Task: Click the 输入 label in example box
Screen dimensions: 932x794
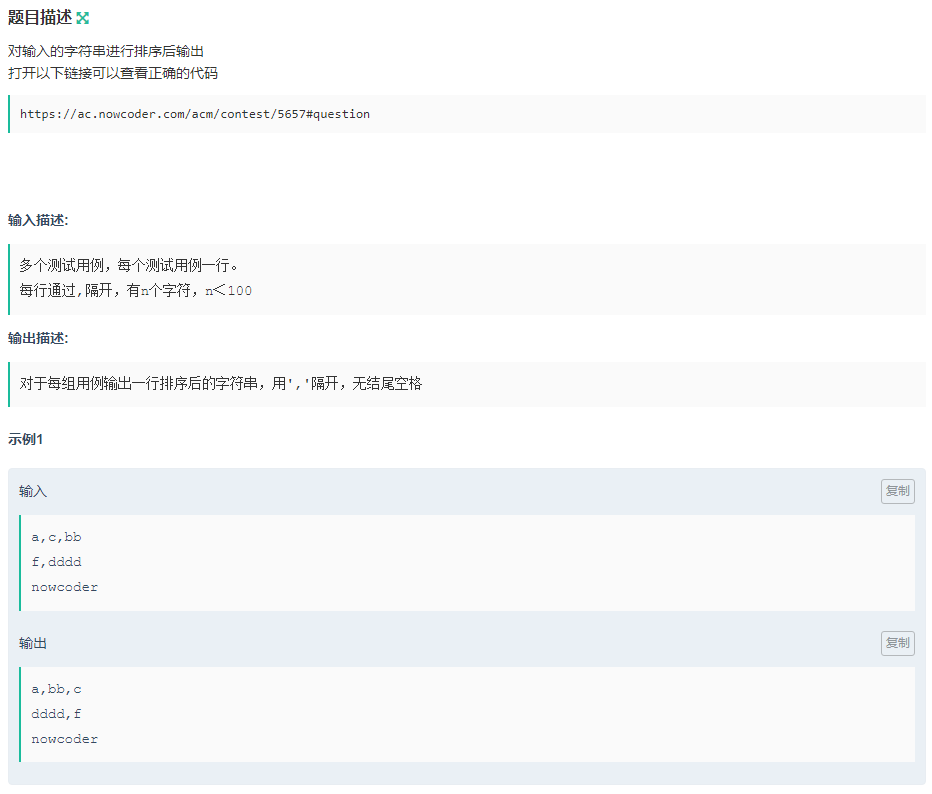Action: point(33,492)
